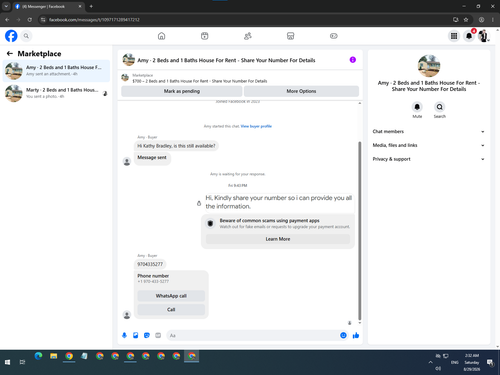Click the browser back arrow
Image resolution: width=500 pixels, height=375 pixels.
pos(7,20)
